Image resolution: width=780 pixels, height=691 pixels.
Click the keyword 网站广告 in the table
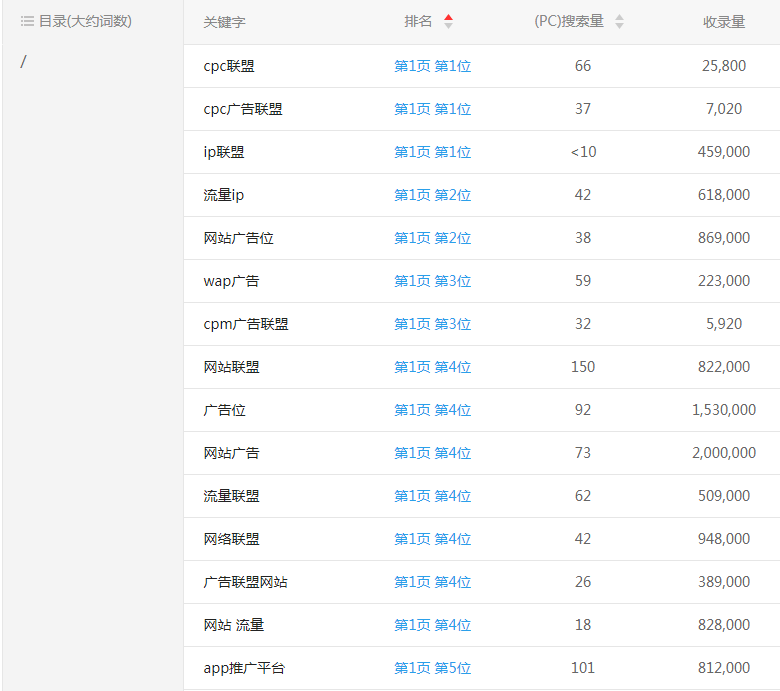(x=231, y=453)
